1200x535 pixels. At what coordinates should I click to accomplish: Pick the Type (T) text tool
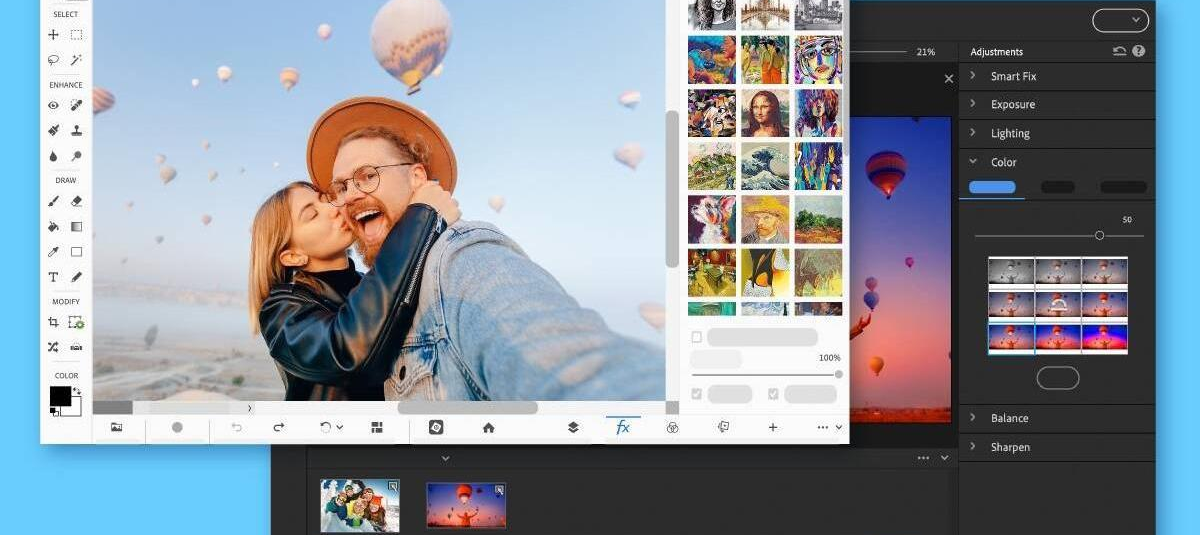(54, 277)
